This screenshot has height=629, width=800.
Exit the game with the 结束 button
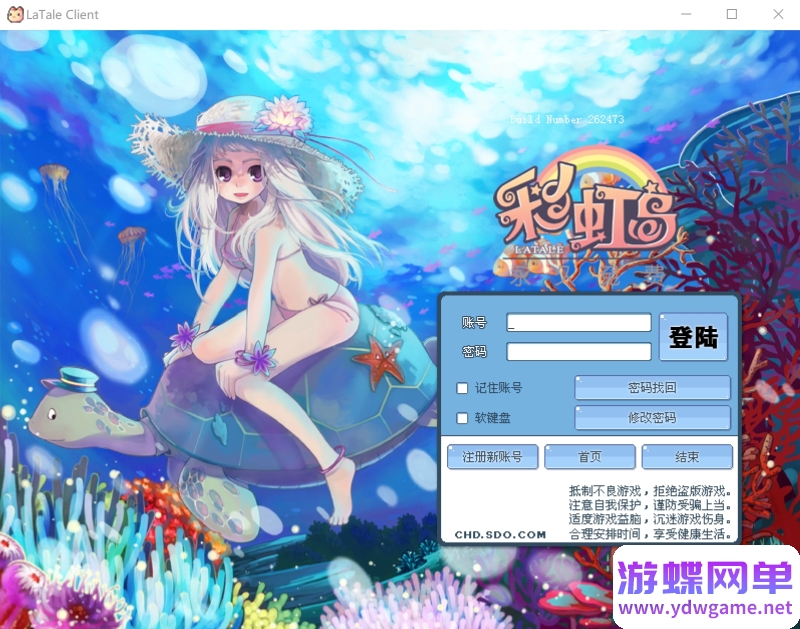687,457
